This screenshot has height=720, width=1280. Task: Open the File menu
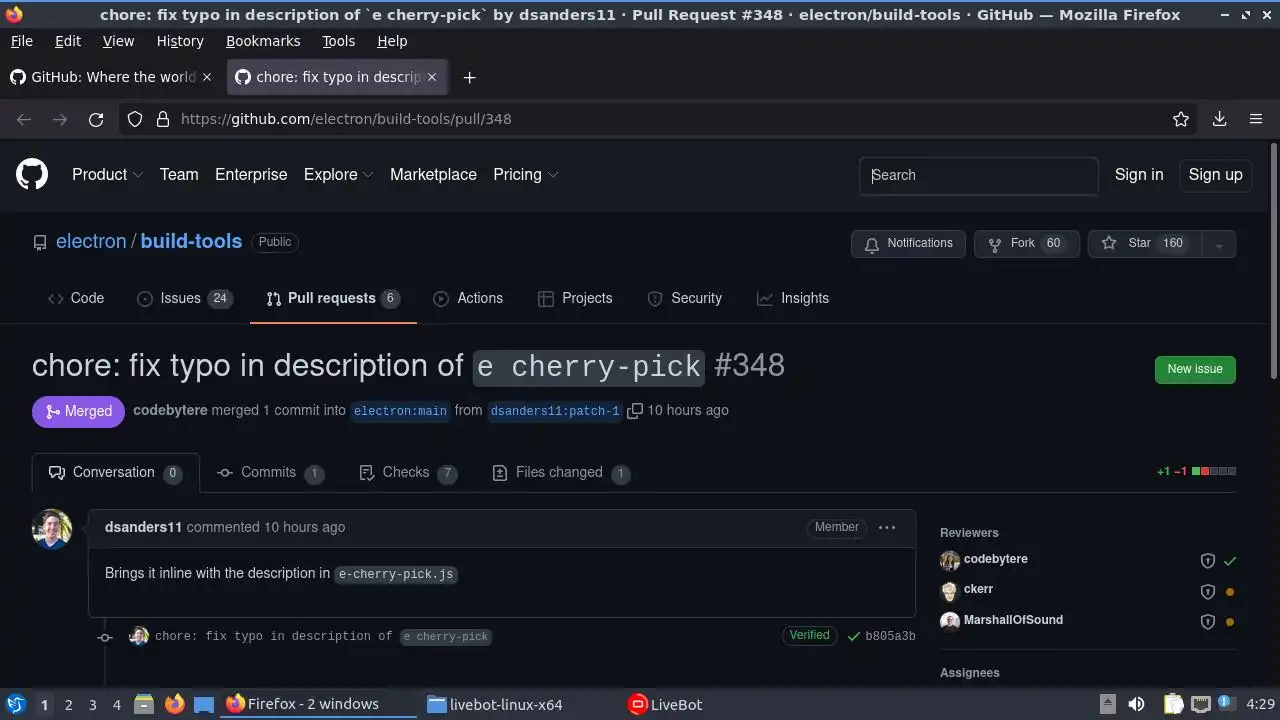21,41
